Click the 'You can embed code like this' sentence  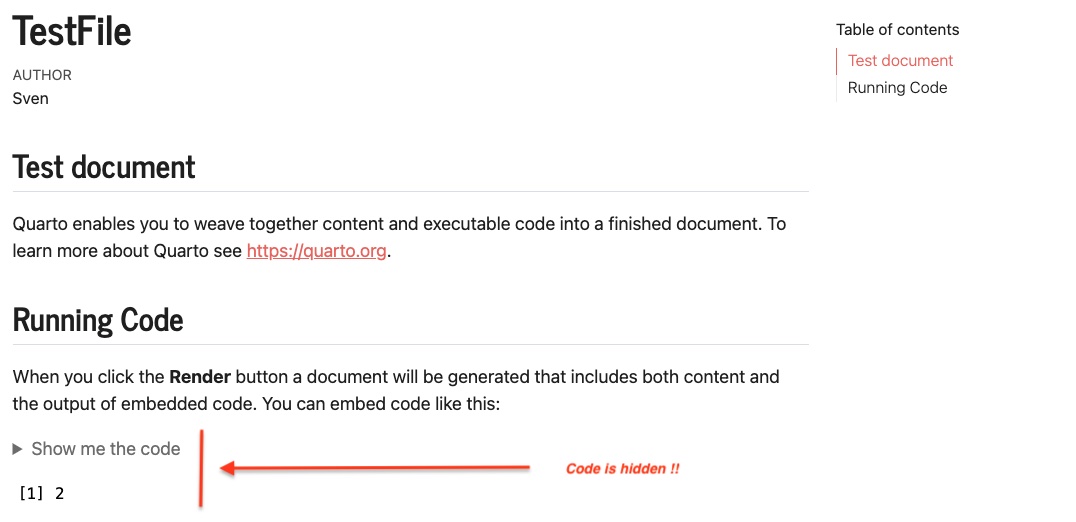382,404
